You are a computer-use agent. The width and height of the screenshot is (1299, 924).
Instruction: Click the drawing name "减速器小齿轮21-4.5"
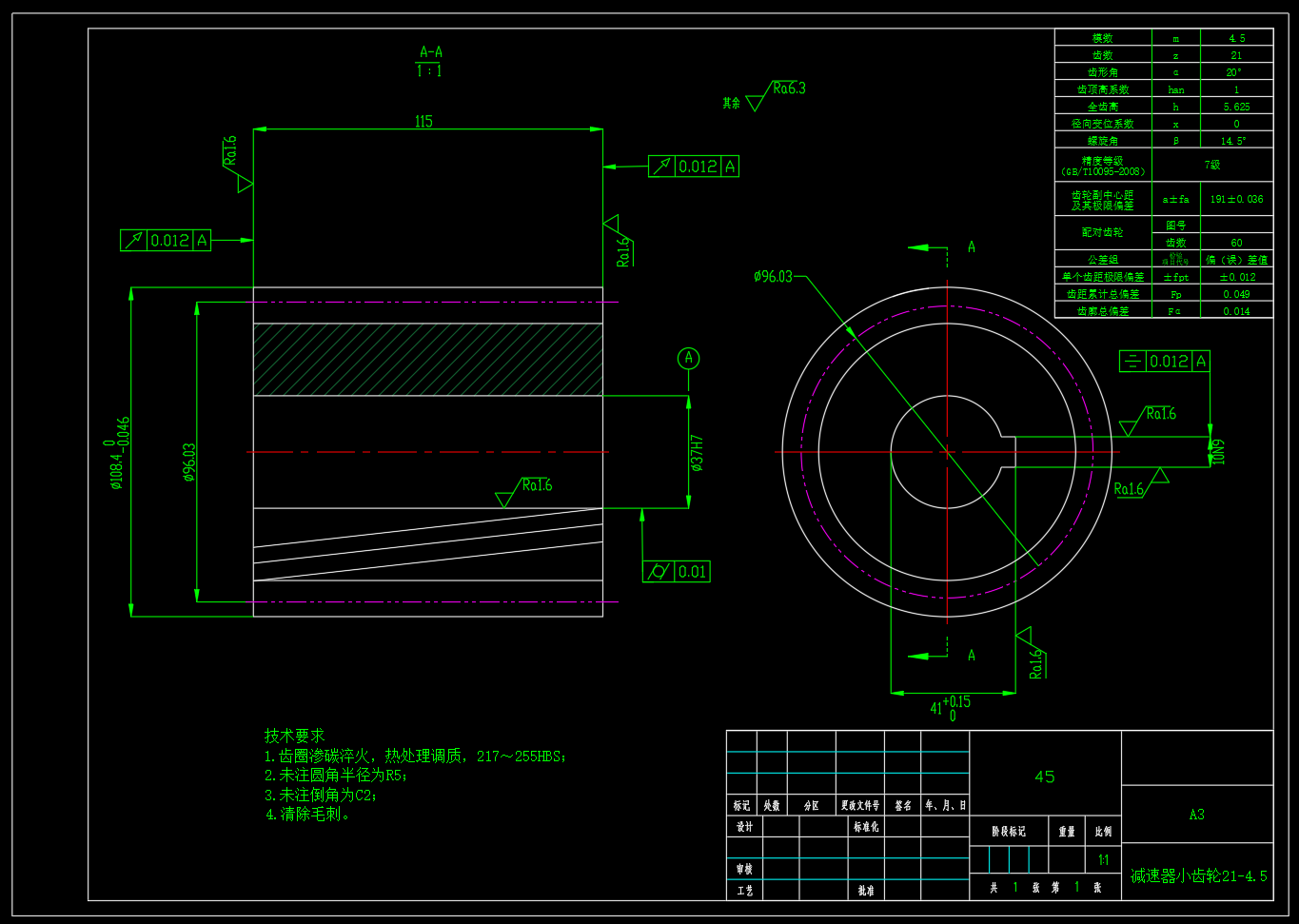pyautogui.click(x=1199, y=876)
